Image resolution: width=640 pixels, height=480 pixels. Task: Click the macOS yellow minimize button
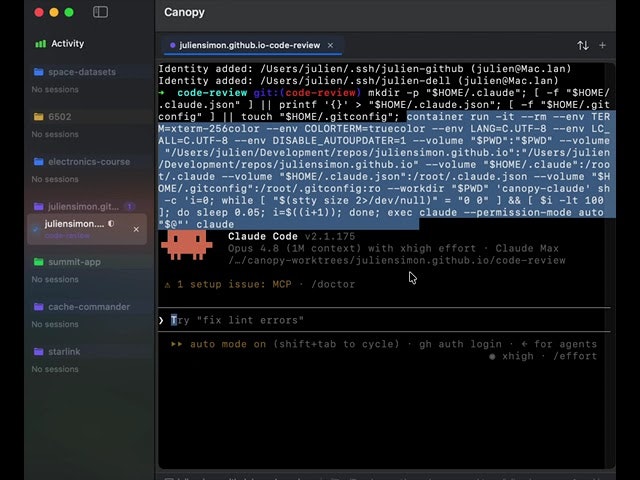[x=54, y=12]
